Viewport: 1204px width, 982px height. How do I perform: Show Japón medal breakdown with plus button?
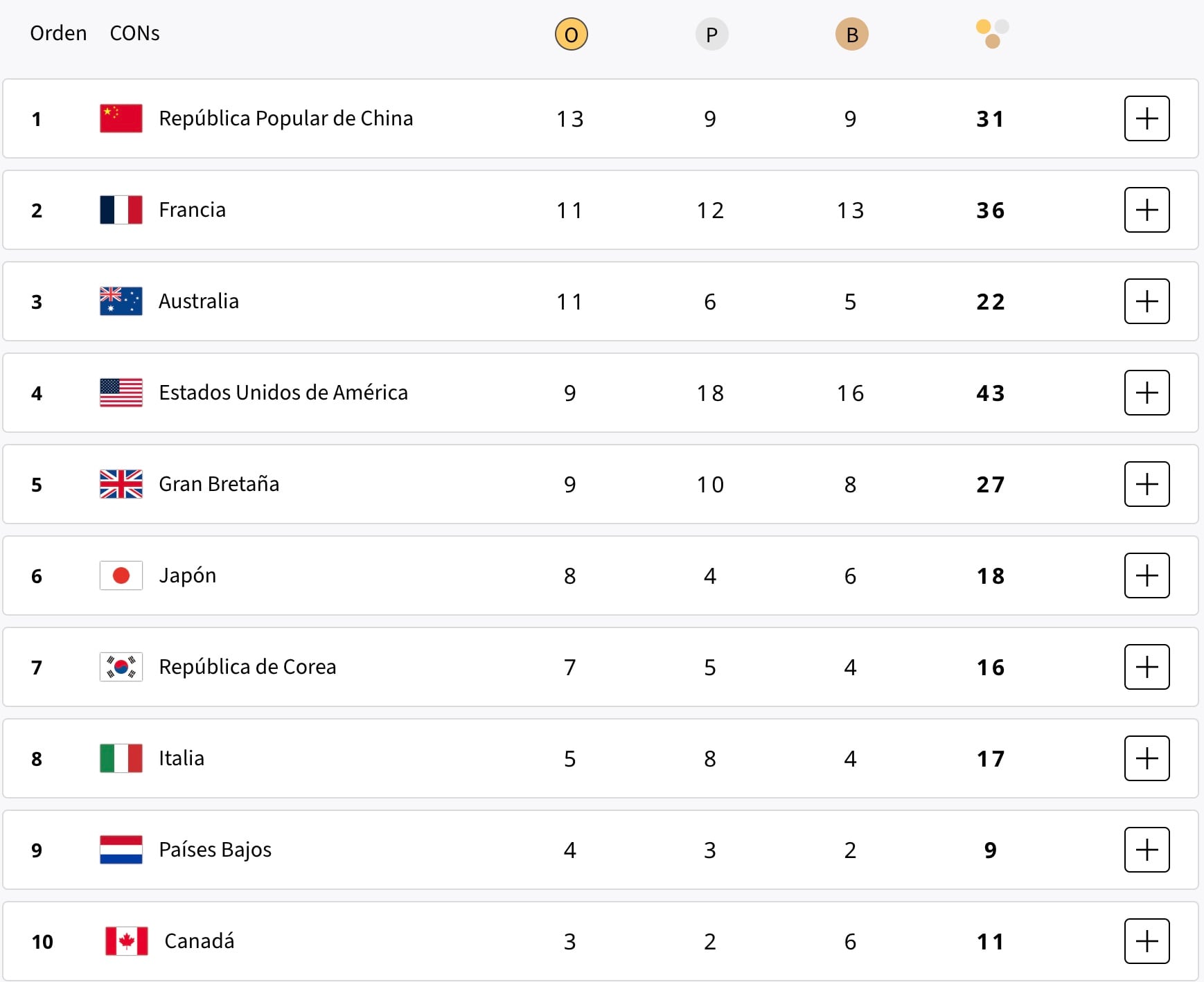1147,575
